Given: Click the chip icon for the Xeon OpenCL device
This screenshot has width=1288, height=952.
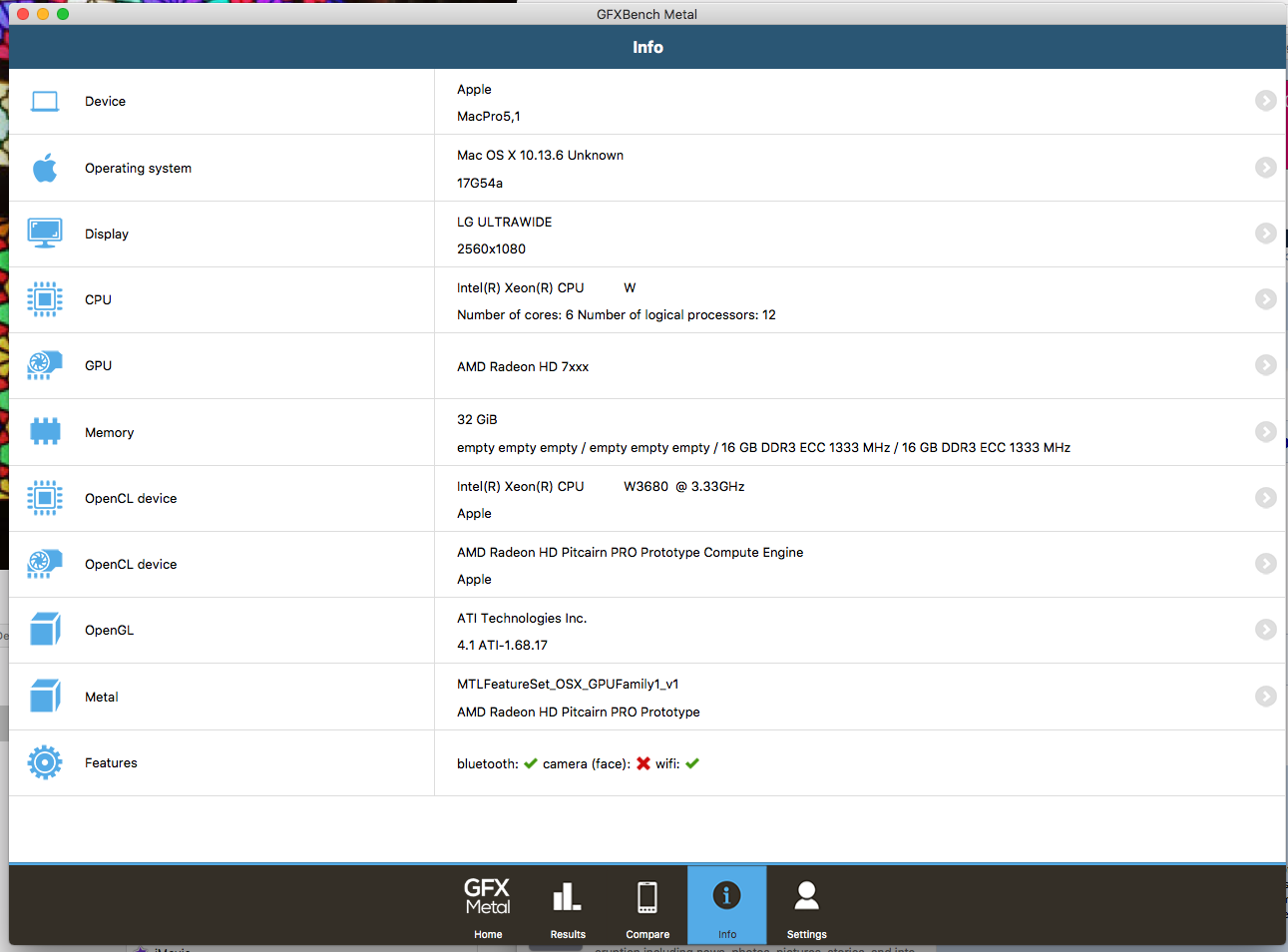Looking at the screenshot, I should coord(45,498).
